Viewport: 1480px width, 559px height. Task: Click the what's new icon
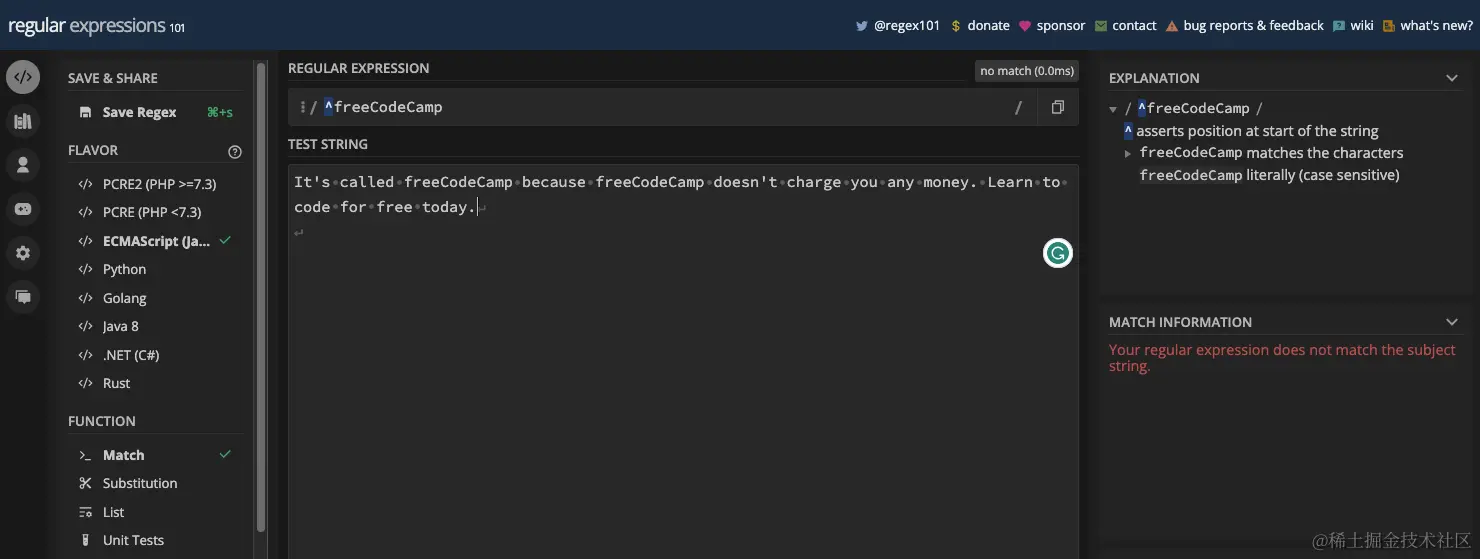coord(1389,26)
